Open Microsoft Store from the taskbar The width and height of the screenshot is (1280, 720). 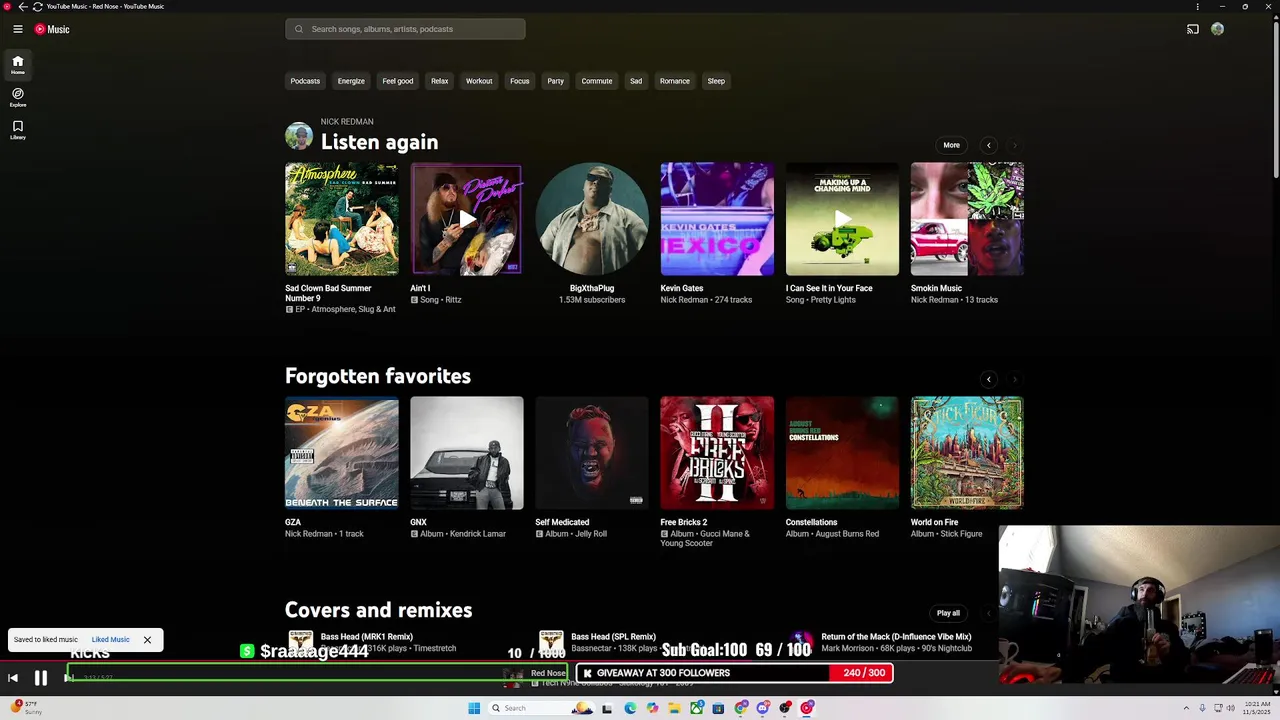click(x=718, y=708)
